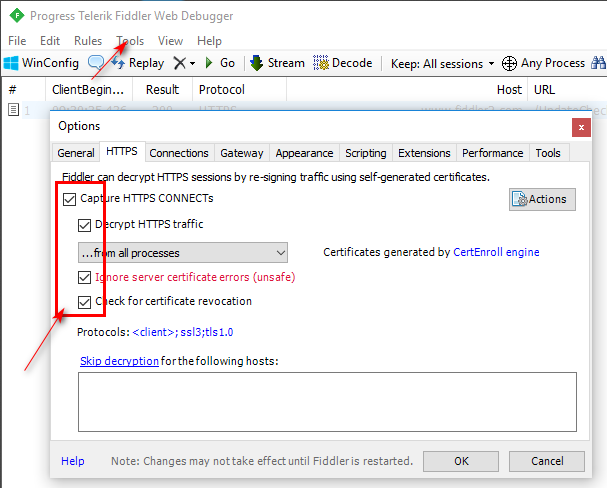Click the protocols link <client>; ssl3;tls1.0
Screen dimensions: 607x488
(182, 332)
